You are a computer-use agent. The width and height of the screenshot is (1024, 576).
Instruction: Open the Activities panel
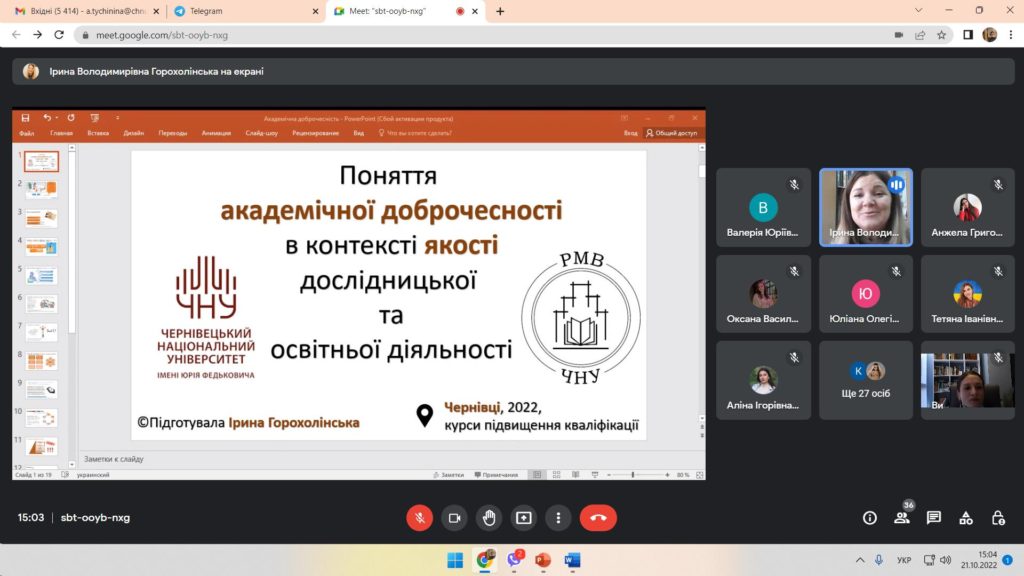pos(966,518)
